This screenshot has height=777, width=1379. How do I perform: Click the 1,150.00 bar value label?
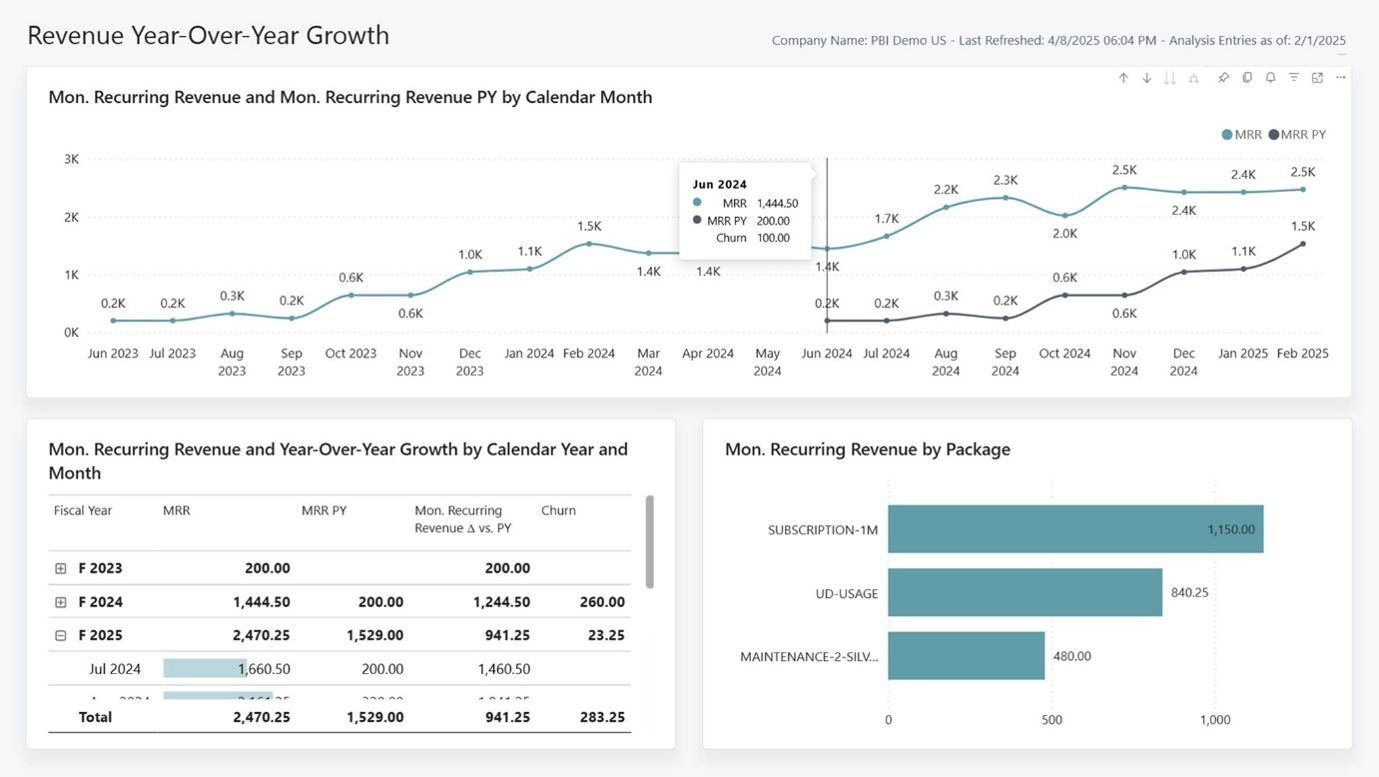coord(1231,529)
